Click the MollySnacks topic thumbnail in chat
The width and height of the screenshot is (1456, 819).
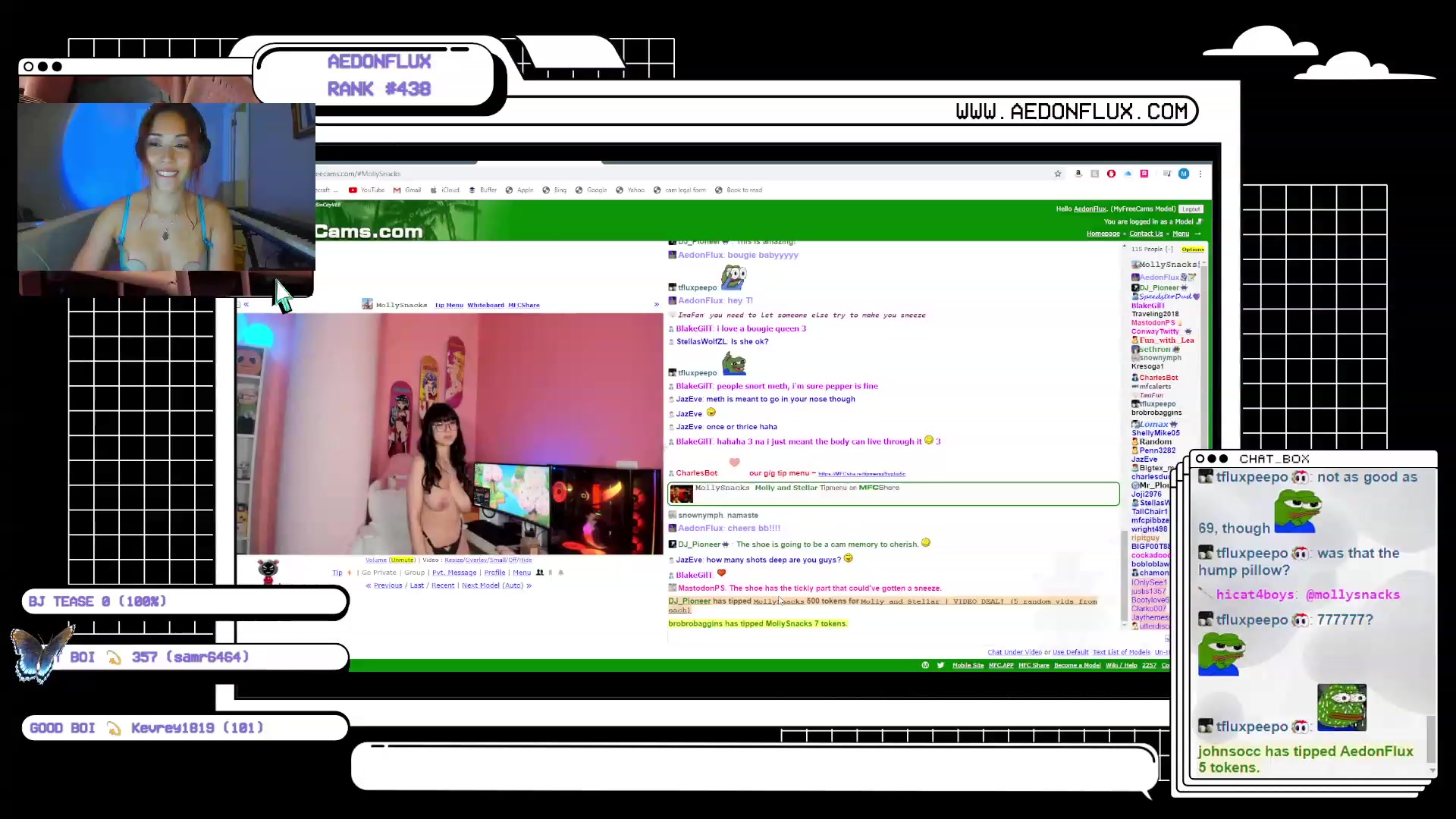681,494
